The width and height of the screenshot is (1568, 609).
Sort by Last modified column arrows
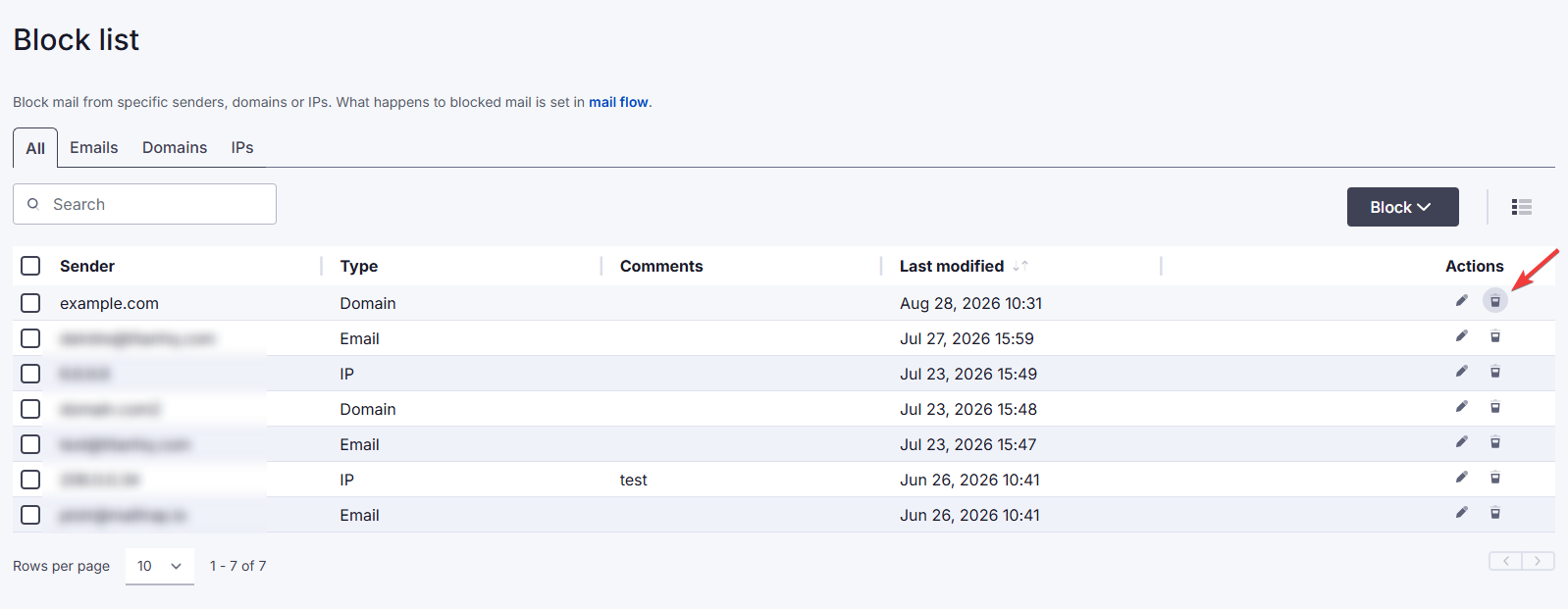coord(1020,266)
